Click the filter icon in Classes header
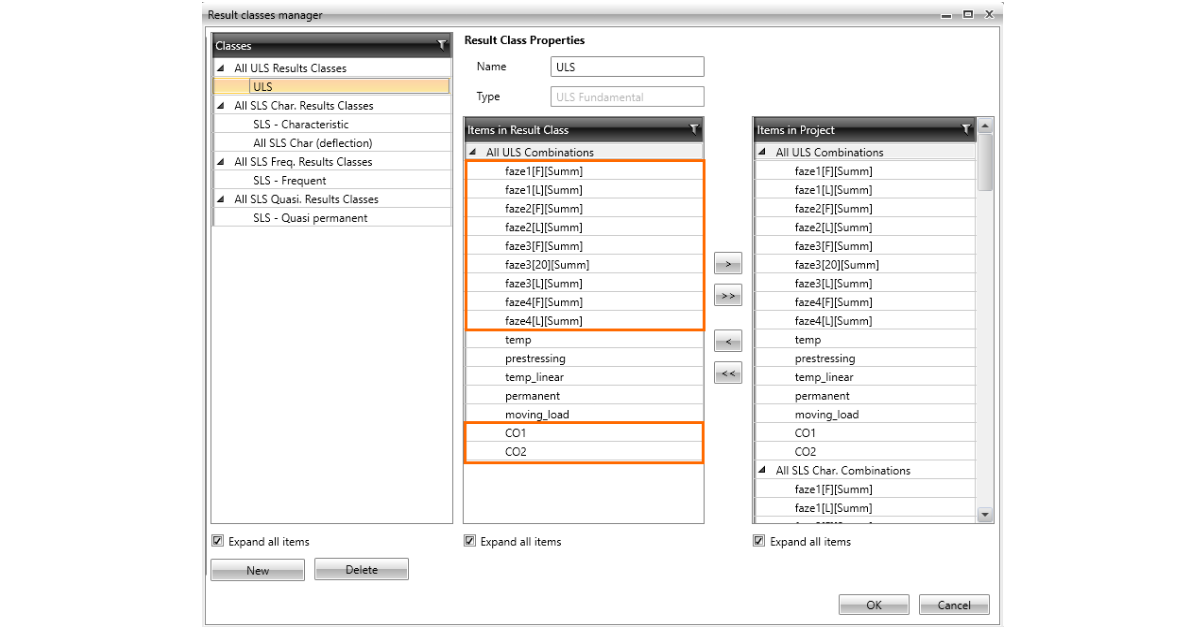Screen dimensions: 1200x630 (442, 46)
